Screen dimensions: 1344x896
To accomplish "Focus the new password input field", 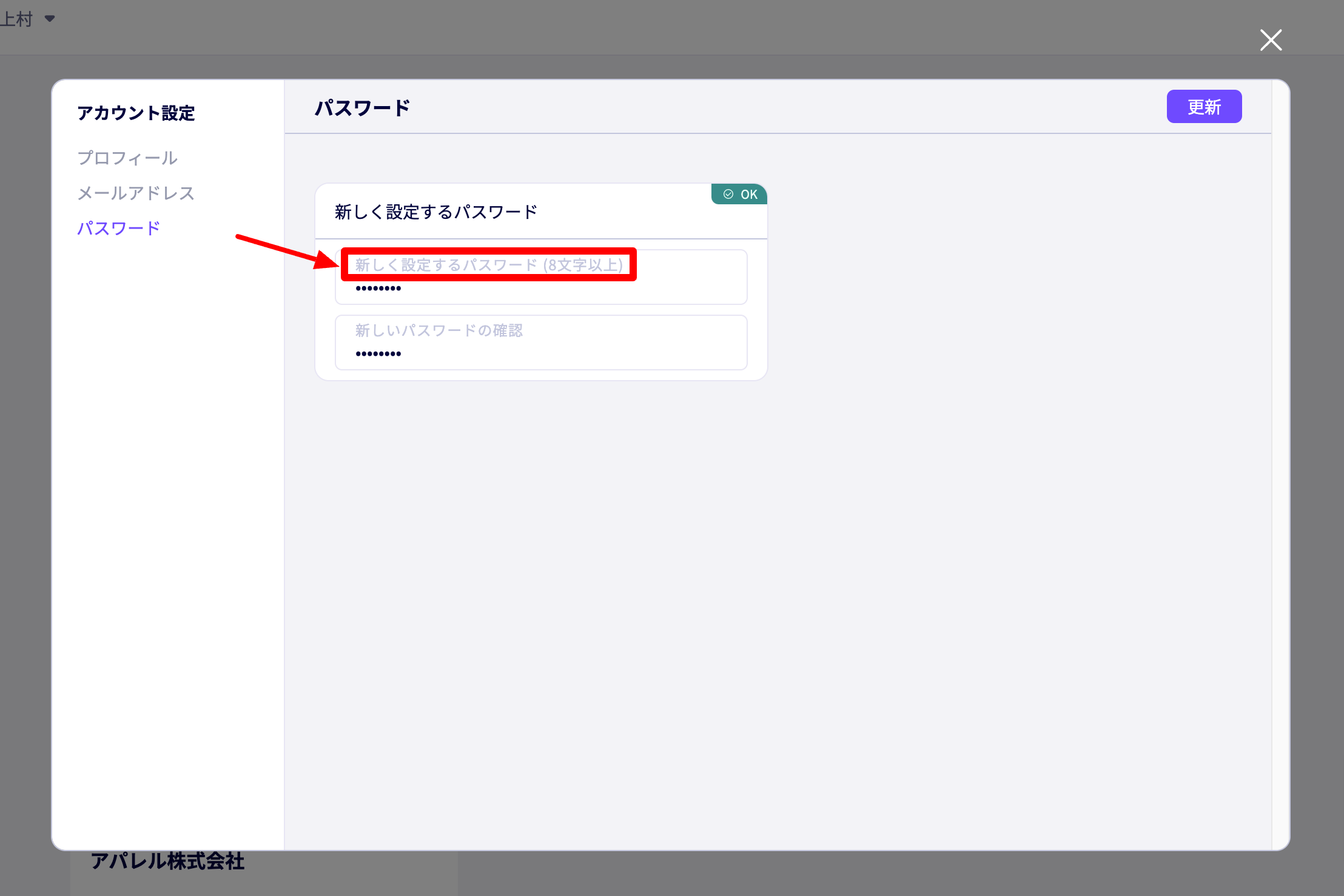I will tap(541, 277).
